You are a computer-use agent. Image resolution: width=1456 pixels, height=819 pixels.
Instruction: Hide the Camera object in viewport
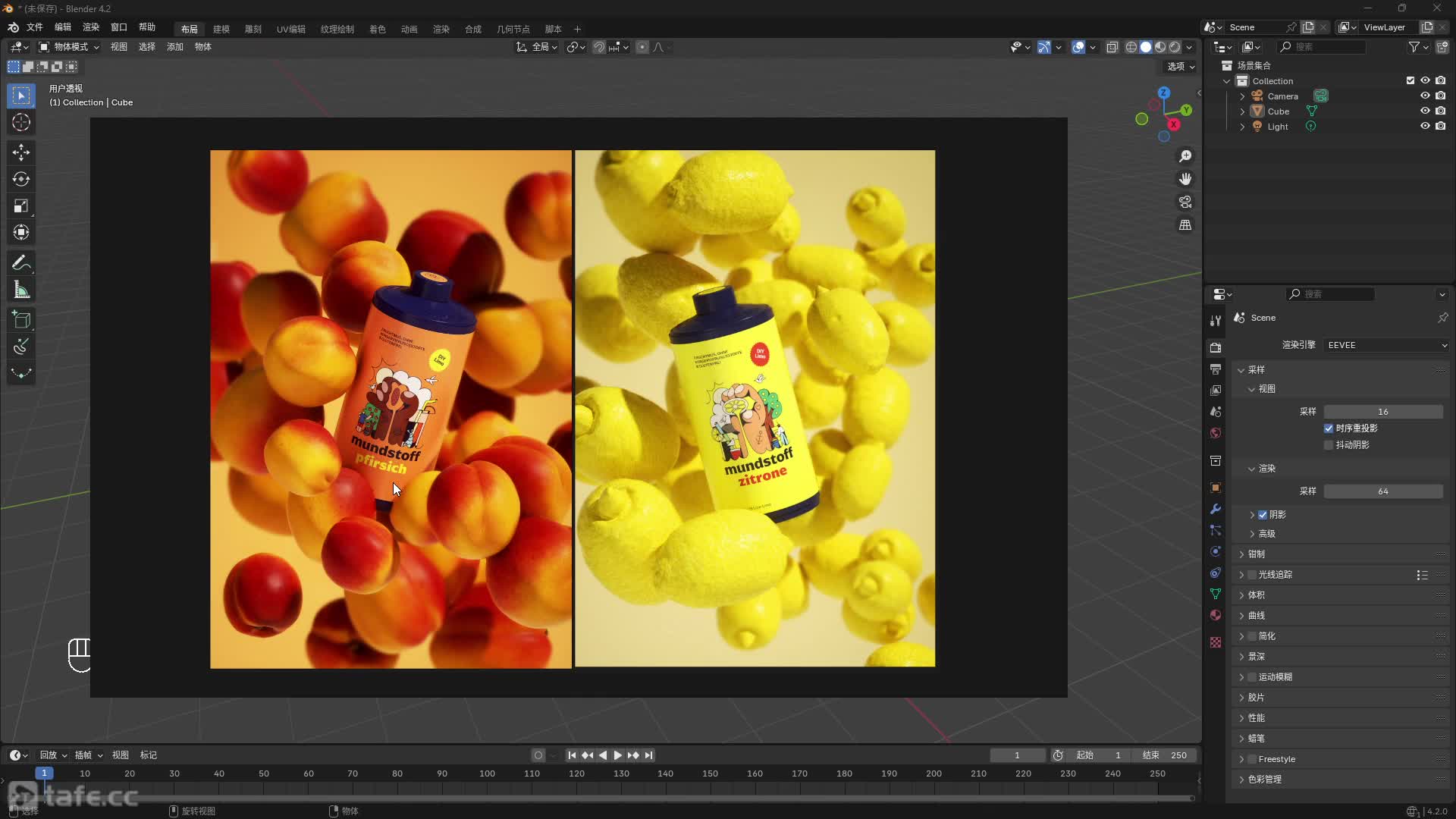click(x=1425, y=96)
